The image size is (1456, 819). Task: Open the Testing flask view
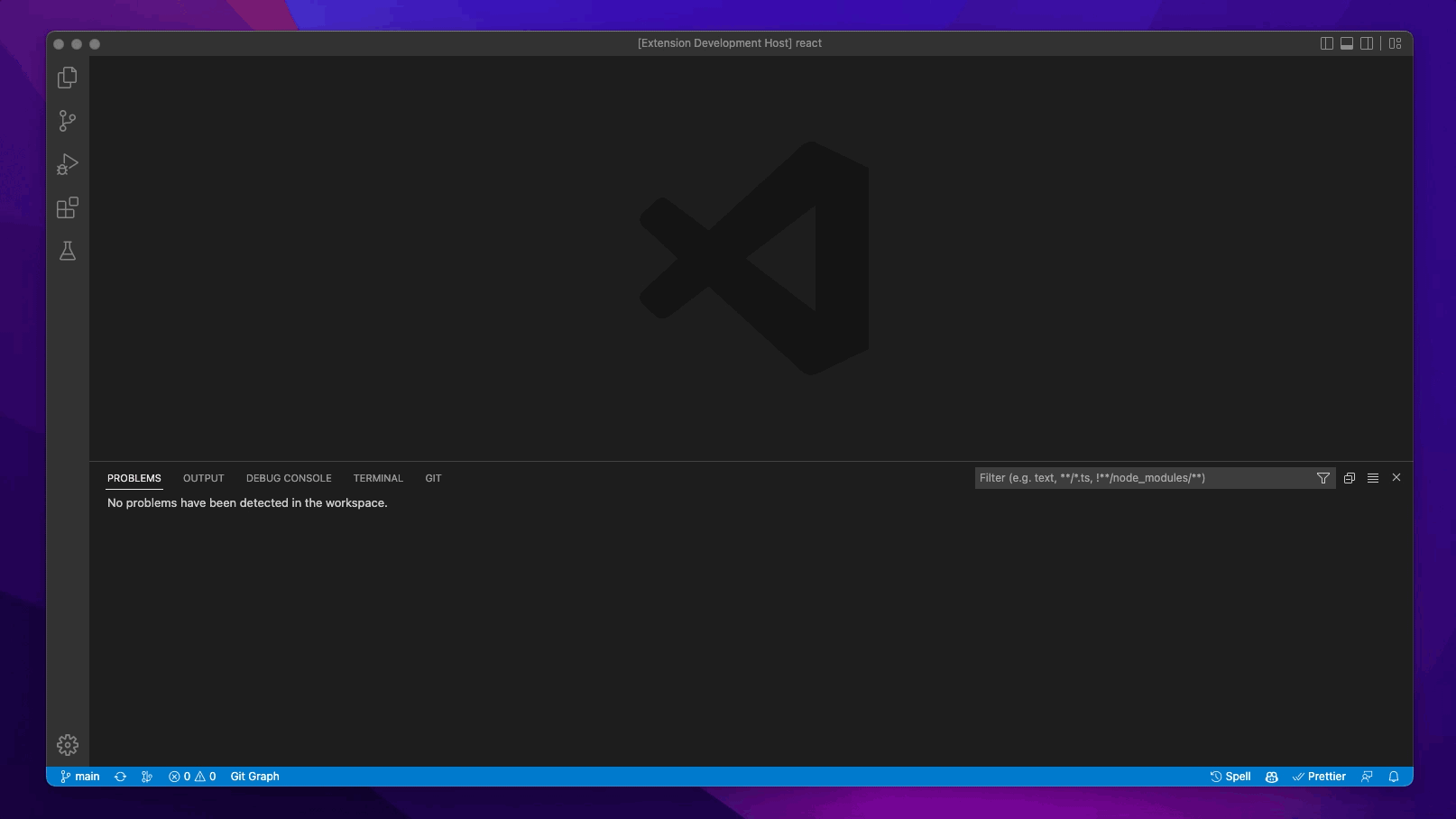point(68,251)
